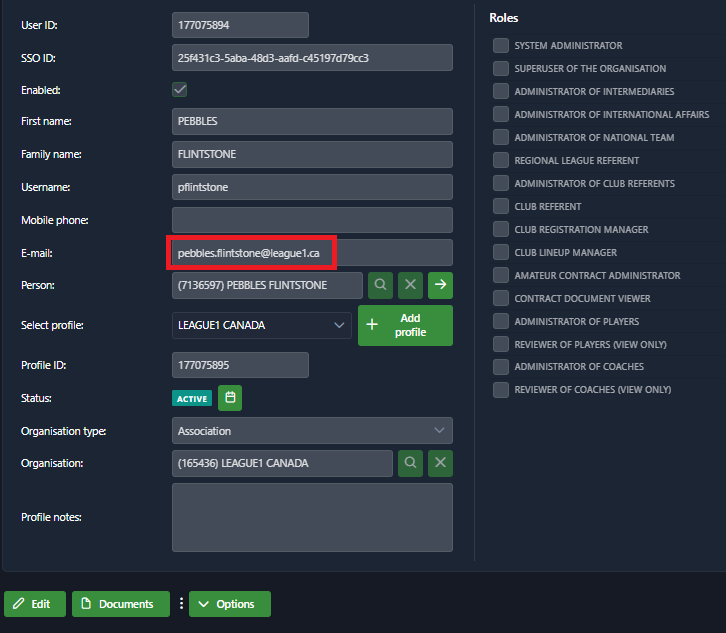Remove LEAGUE1 CANADA organisation with X icon
This screenshot has width=726, height=633.
pos(440,464)
